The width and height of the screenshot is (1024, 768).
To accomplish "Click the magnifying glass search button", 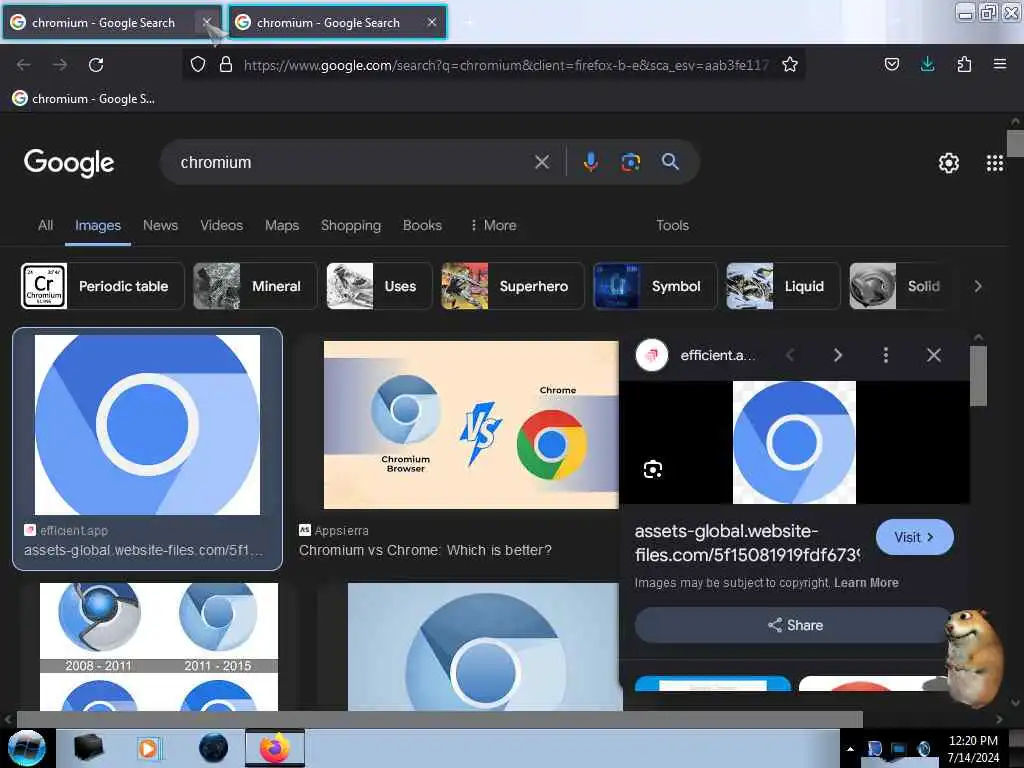I will (x=670, y=162).
